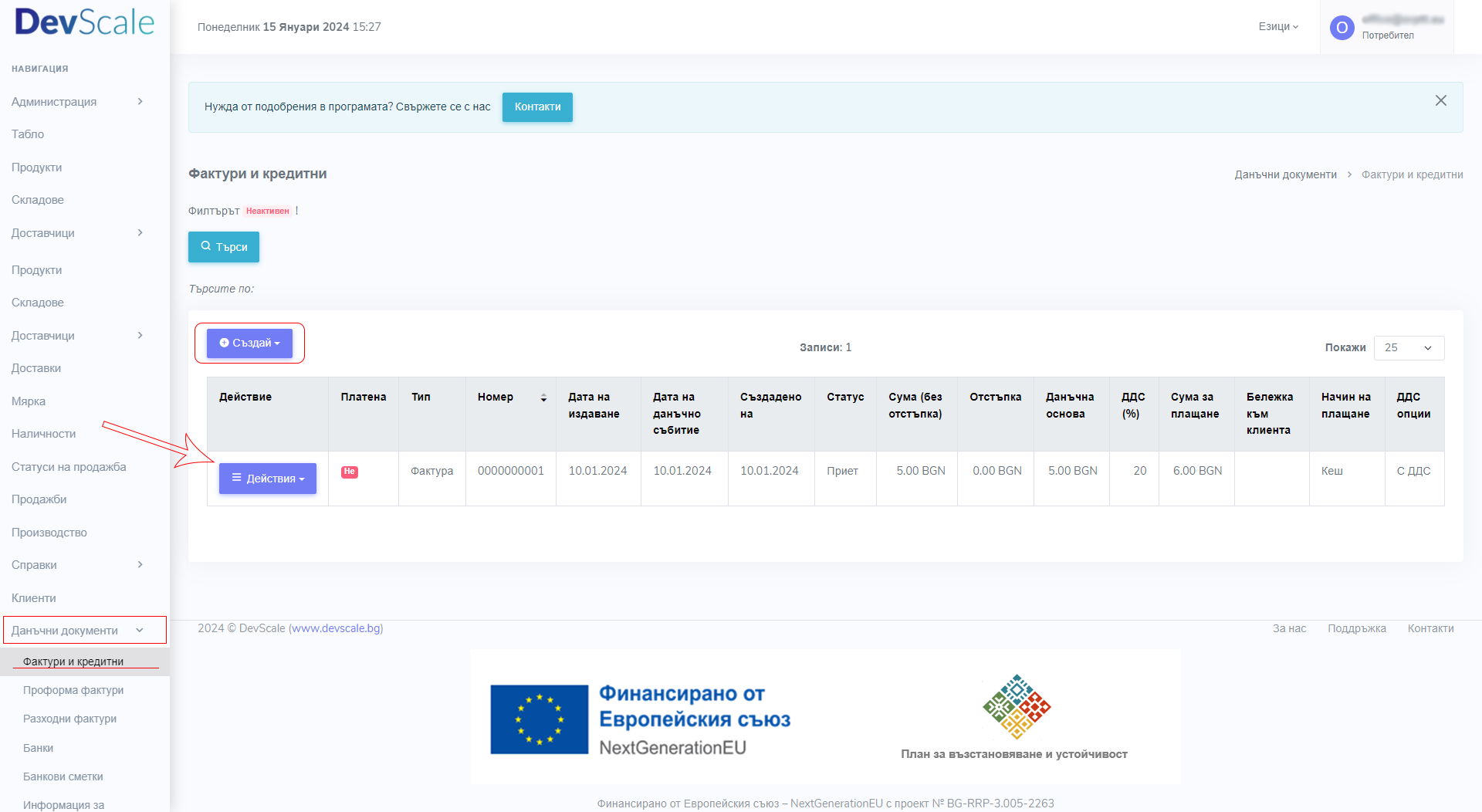Screen dimensions: 1482x812
Task: Click the status cell 'Приет'
Action: coord(843,471)
